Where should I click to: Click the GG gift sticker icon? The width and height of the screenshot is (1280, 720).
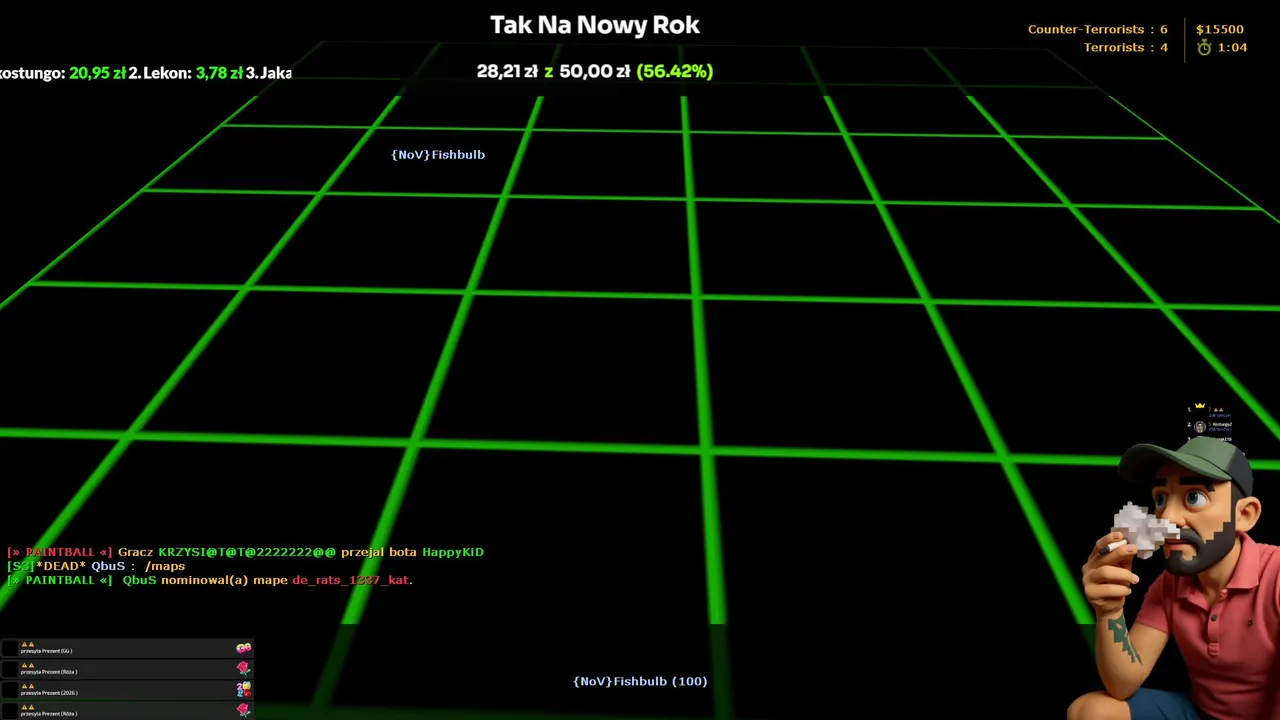[243, 648]
